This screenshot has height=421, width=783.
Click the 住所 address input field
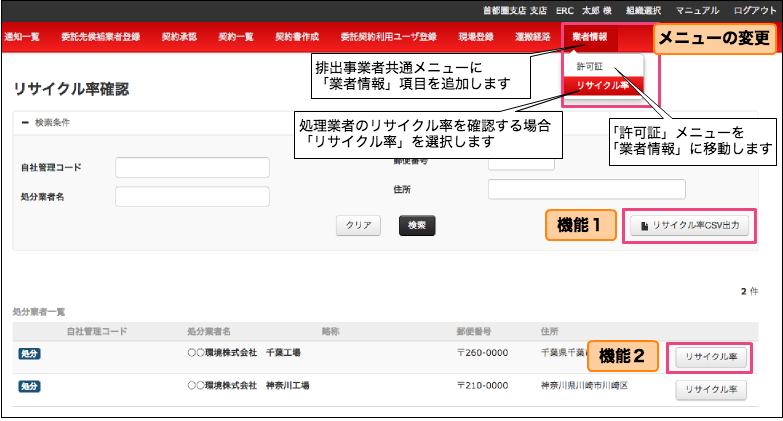pos(586,189)
